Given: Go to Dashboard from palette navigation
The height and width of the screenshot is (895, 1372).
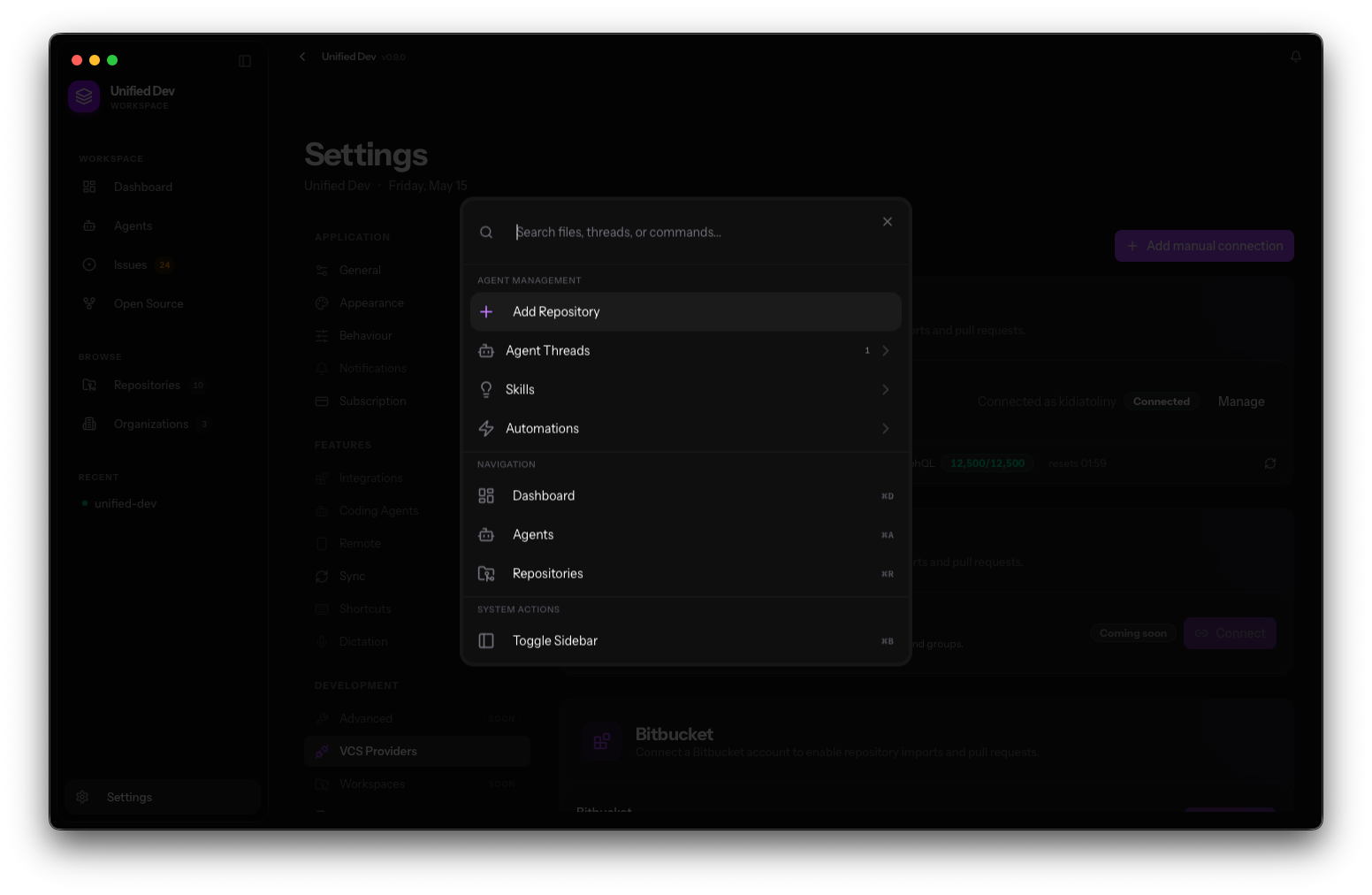Looking at the screenshot, I should (686, 496).
